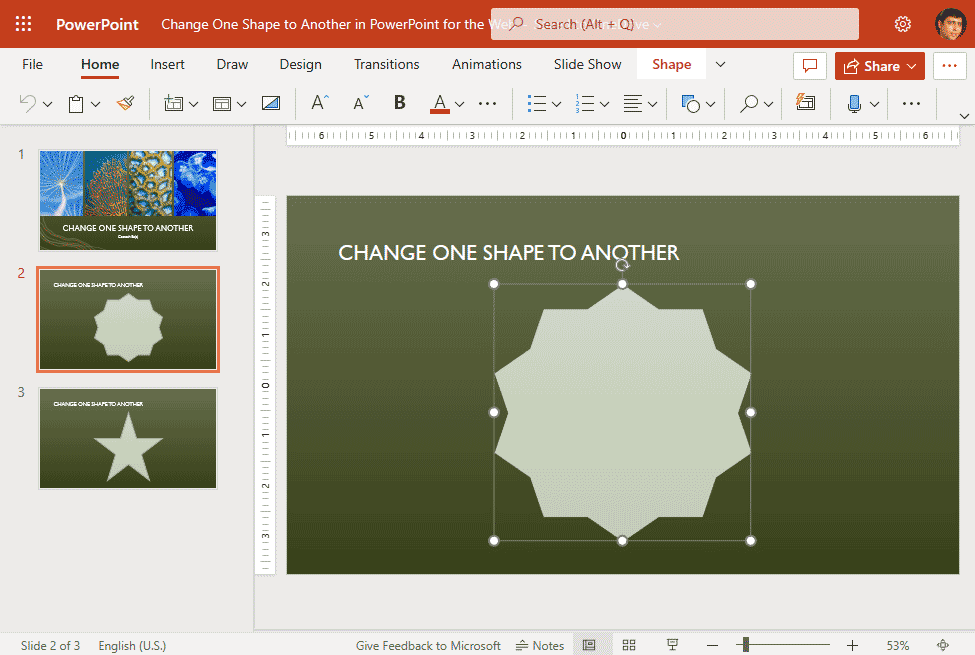
Task: Click the Increase Font Size icon
Action: 317,102
